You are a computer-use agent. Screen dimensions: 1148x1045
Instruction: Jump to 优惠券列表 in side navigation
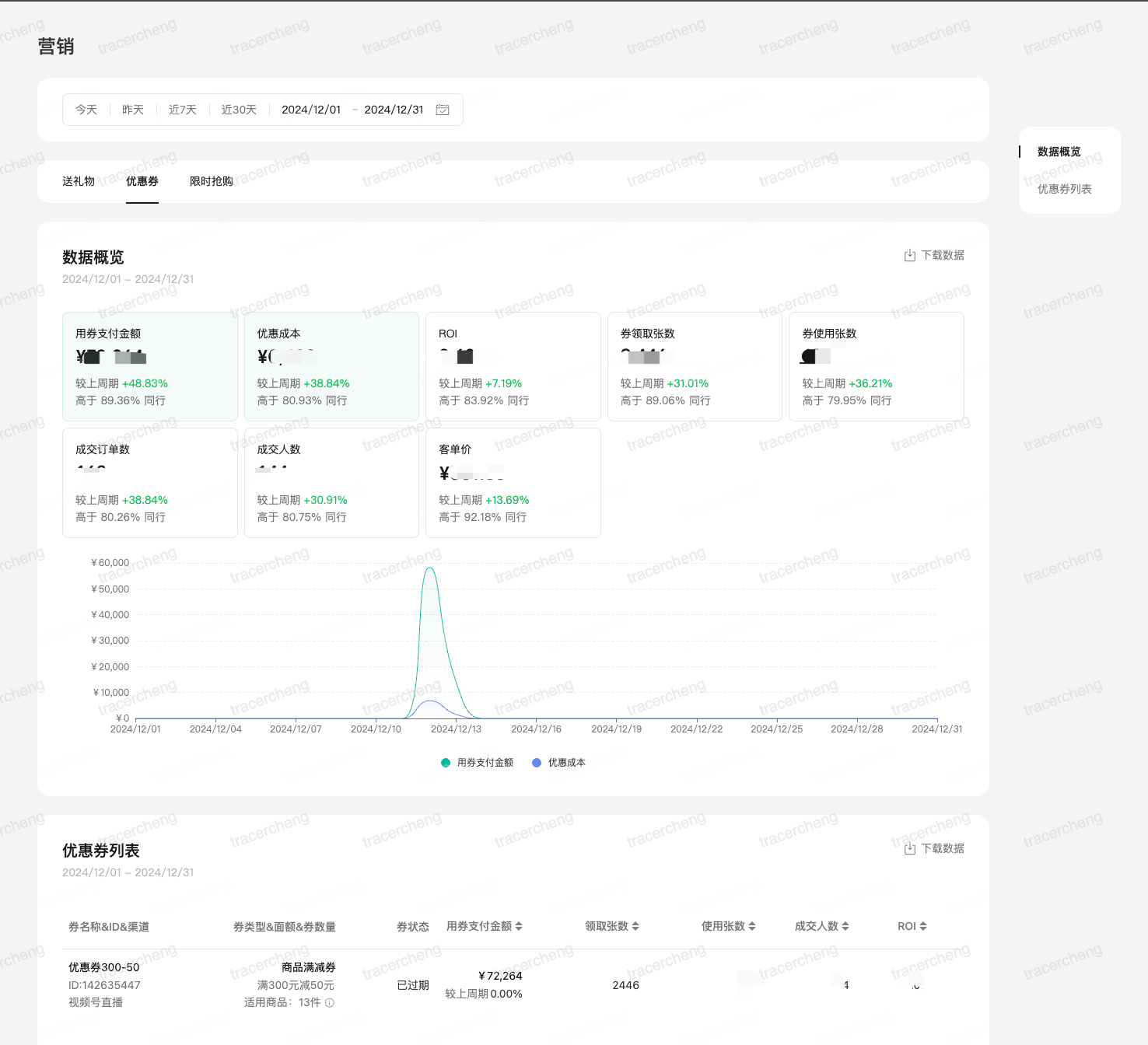[x=1064, y=189]
